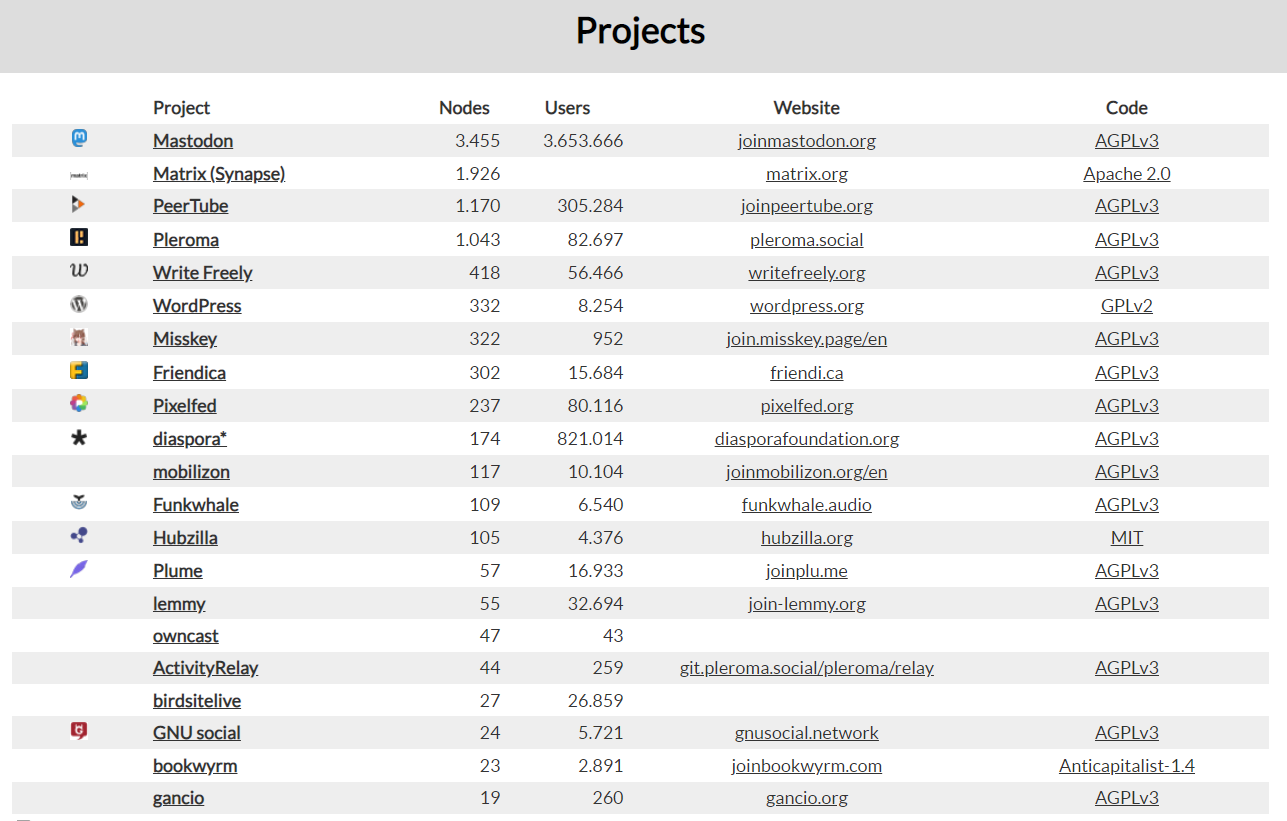
Task: Click the Hubzilla logo icon
Action: [x=79, y=536]
